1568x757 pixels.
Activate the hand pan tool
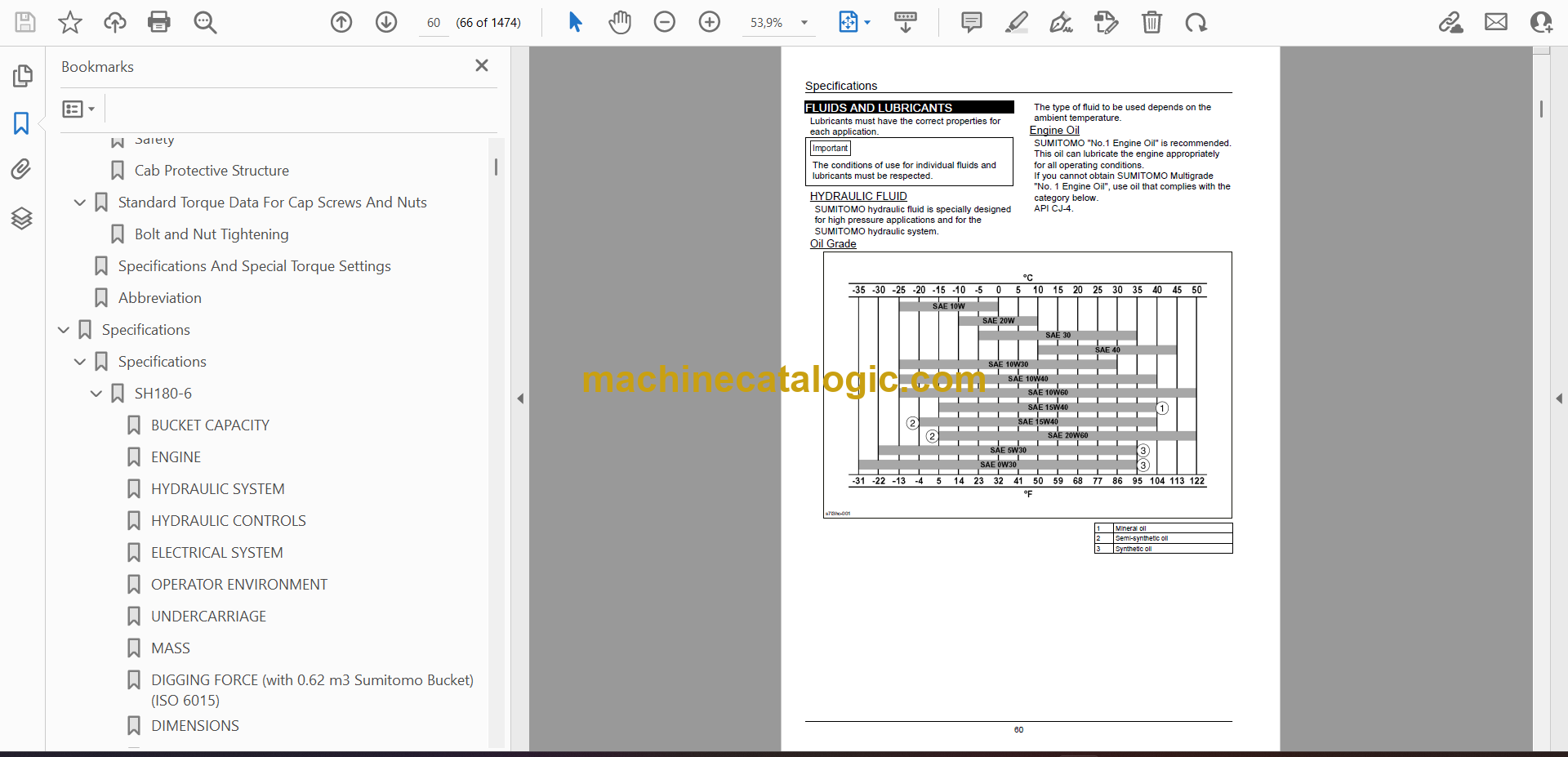[x=620, y=22]
